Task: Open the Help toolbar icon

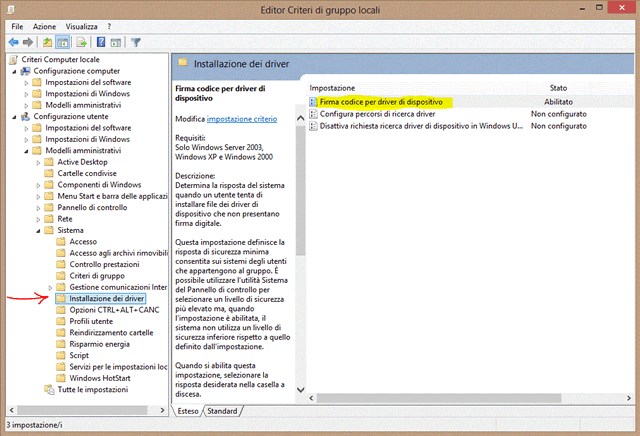Action: point(101,42)
